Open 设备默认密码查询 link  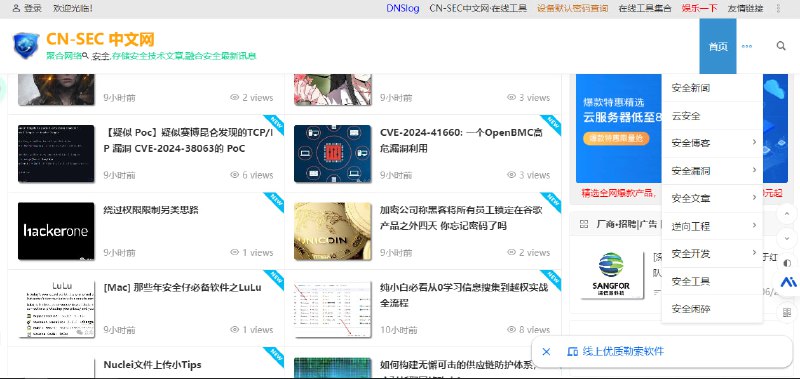pyautogui.click(x=572, y=8)
